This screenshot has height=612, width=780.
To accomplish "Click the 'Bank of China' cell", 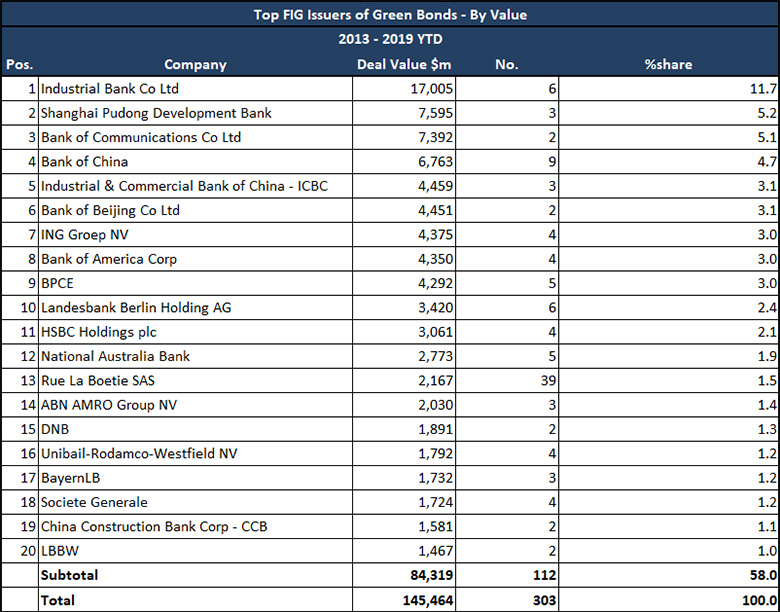I will (195, 162).
